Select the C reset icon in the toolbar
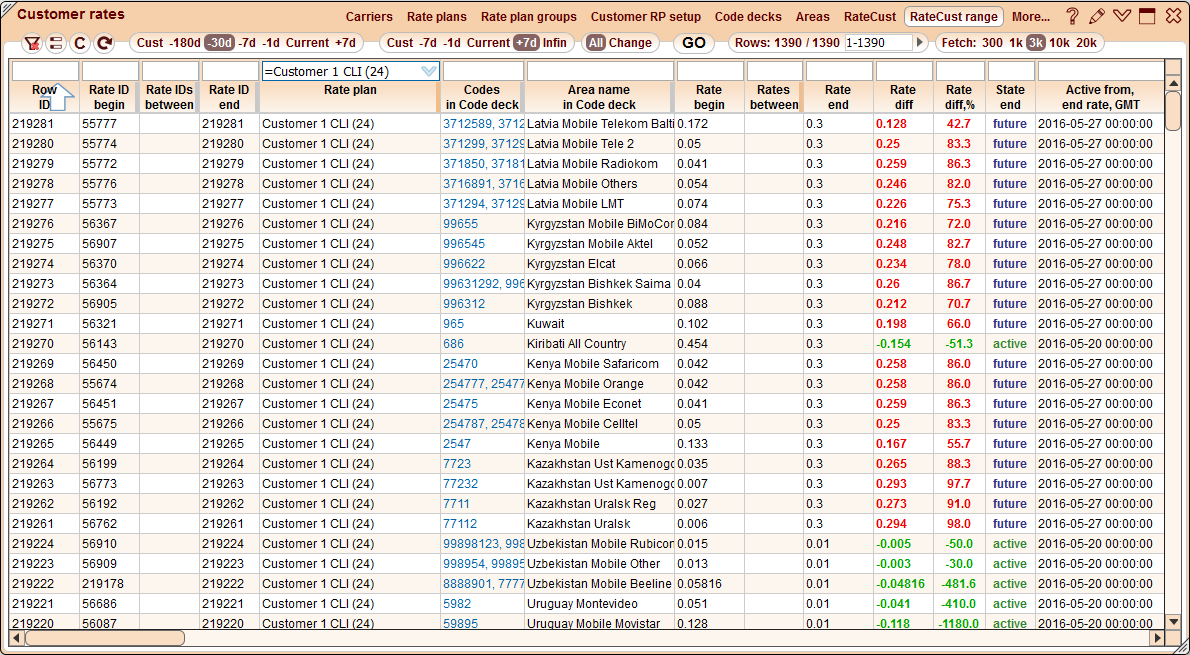 (79, 43)
